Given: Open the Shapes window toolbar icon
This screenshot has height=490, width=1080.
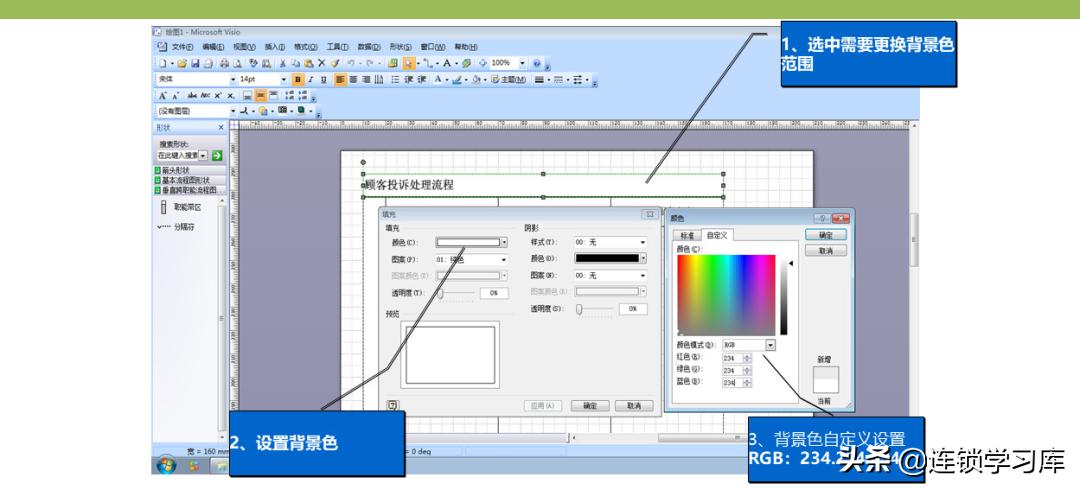Looking at the screenshot, I should click(393, 63).
